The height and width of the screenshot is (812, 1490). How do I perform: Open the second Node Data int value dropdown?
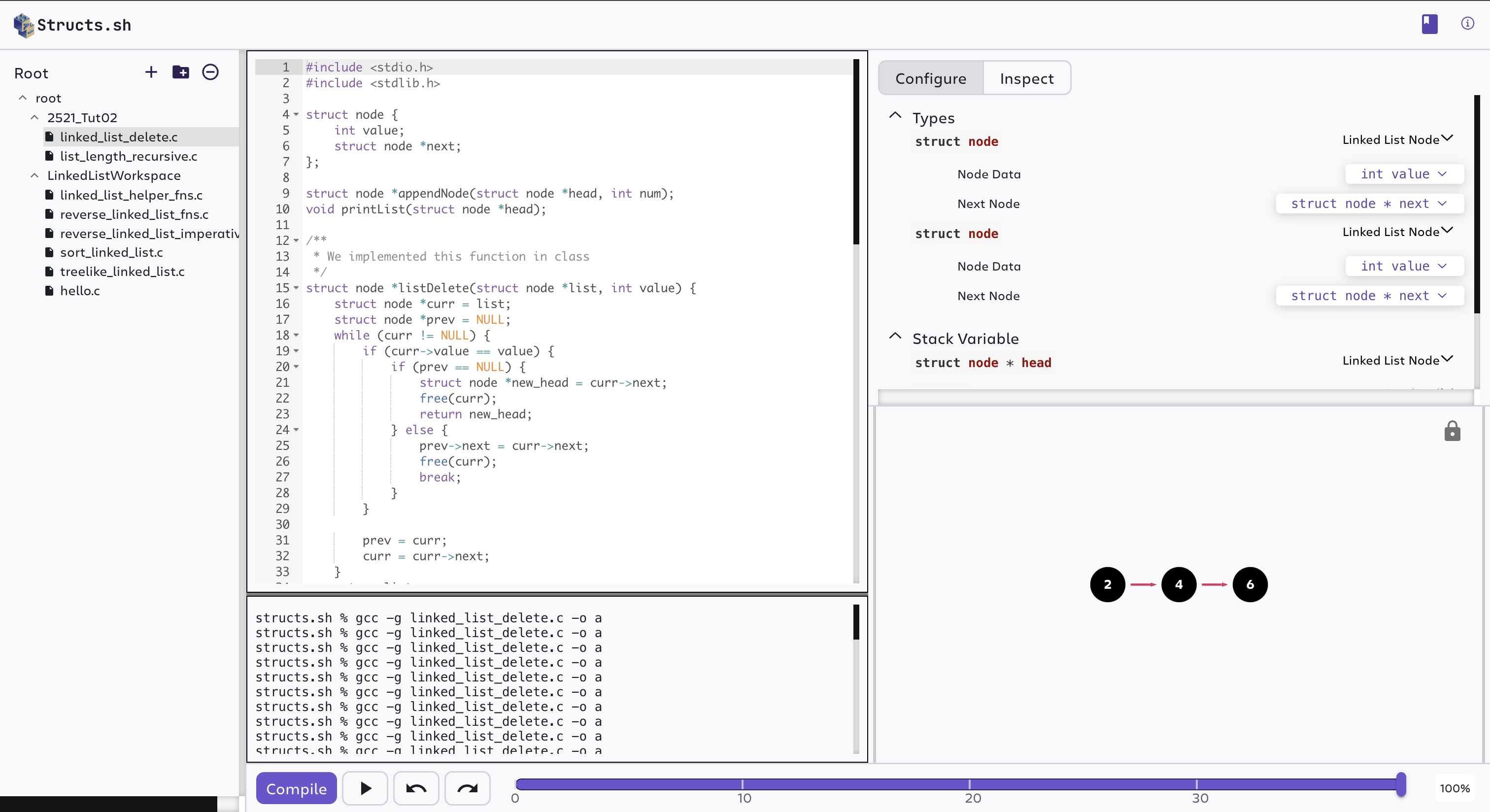(x=1404, y=266)
